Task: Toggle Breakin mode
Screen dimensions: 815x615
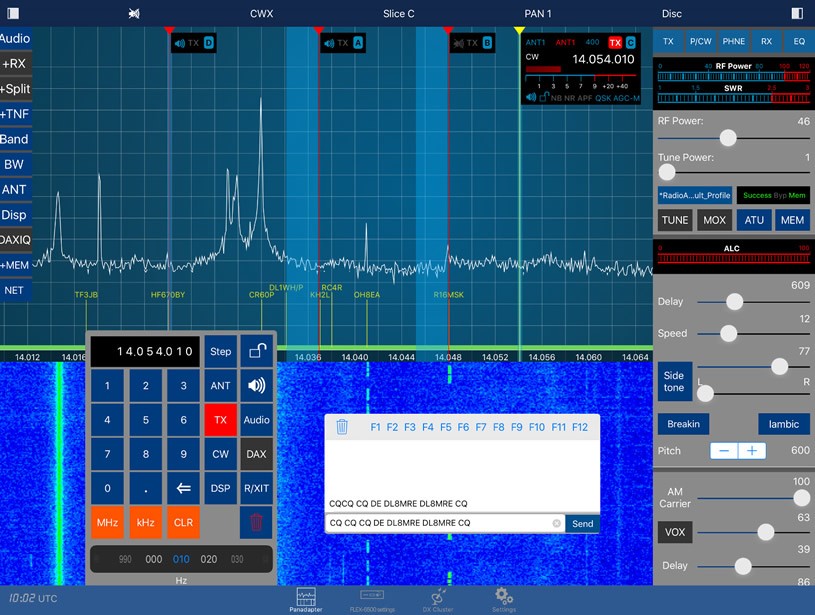Action: pyautogui.click(x=683, y=424)
